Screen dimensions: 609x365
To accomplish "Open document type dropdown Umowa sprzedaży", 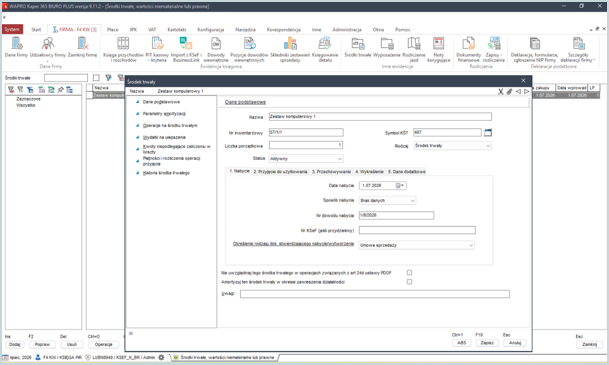I will [x=416, y=245].
